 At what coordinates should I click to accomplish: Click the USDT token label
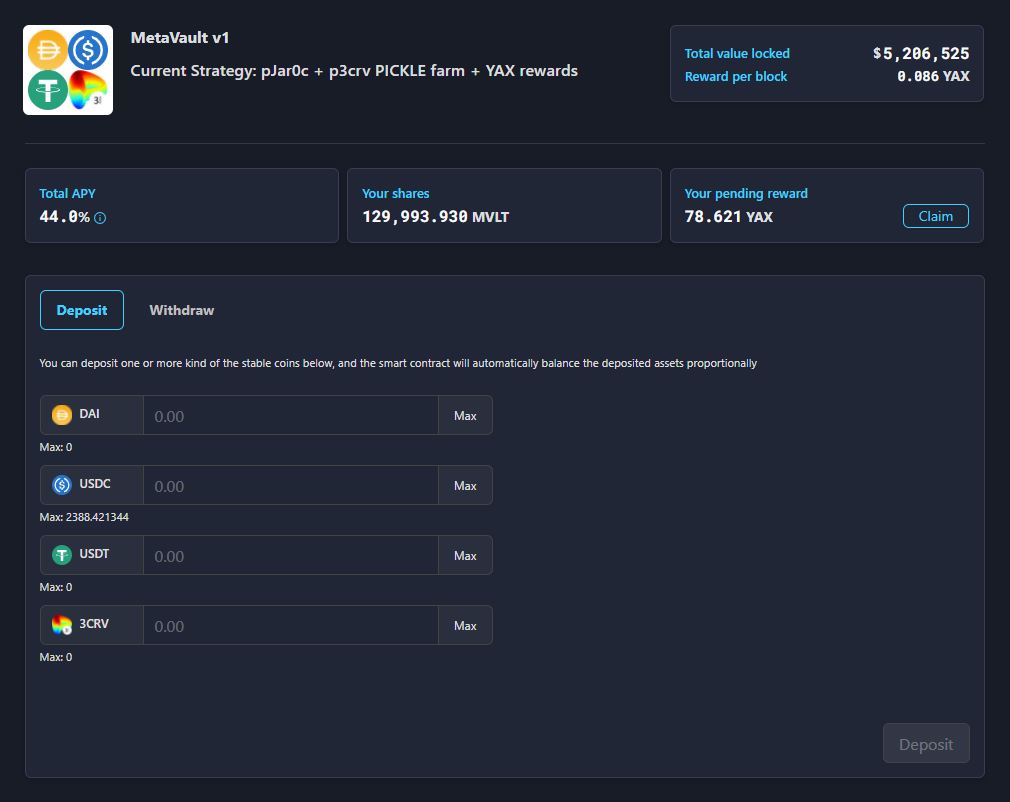[x=94, y=553]
